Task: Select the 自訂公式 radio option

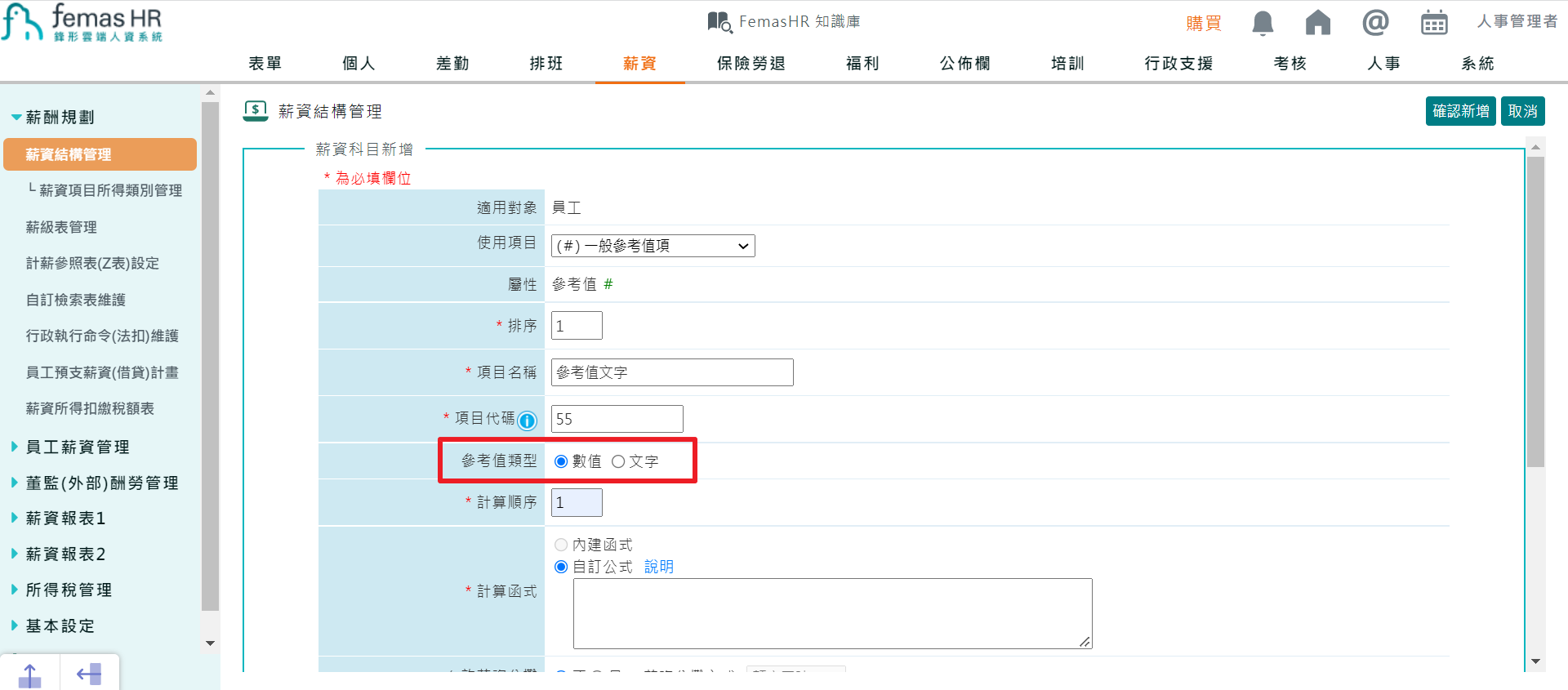Action: click(x=561, y=567)
